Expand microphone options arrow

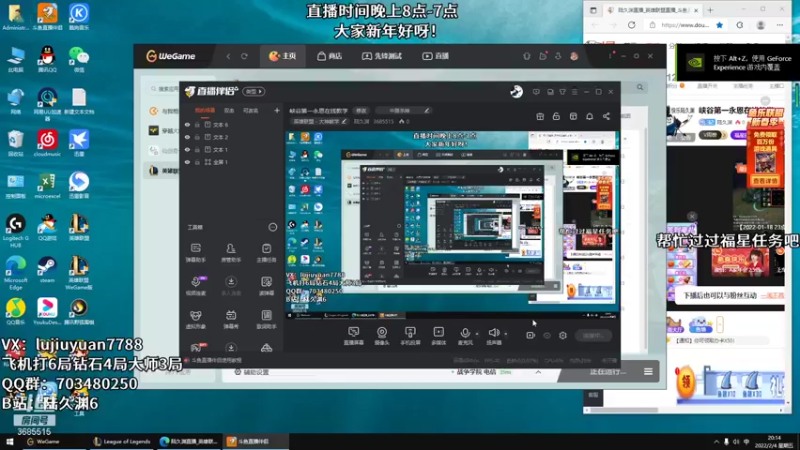(477, 334)
